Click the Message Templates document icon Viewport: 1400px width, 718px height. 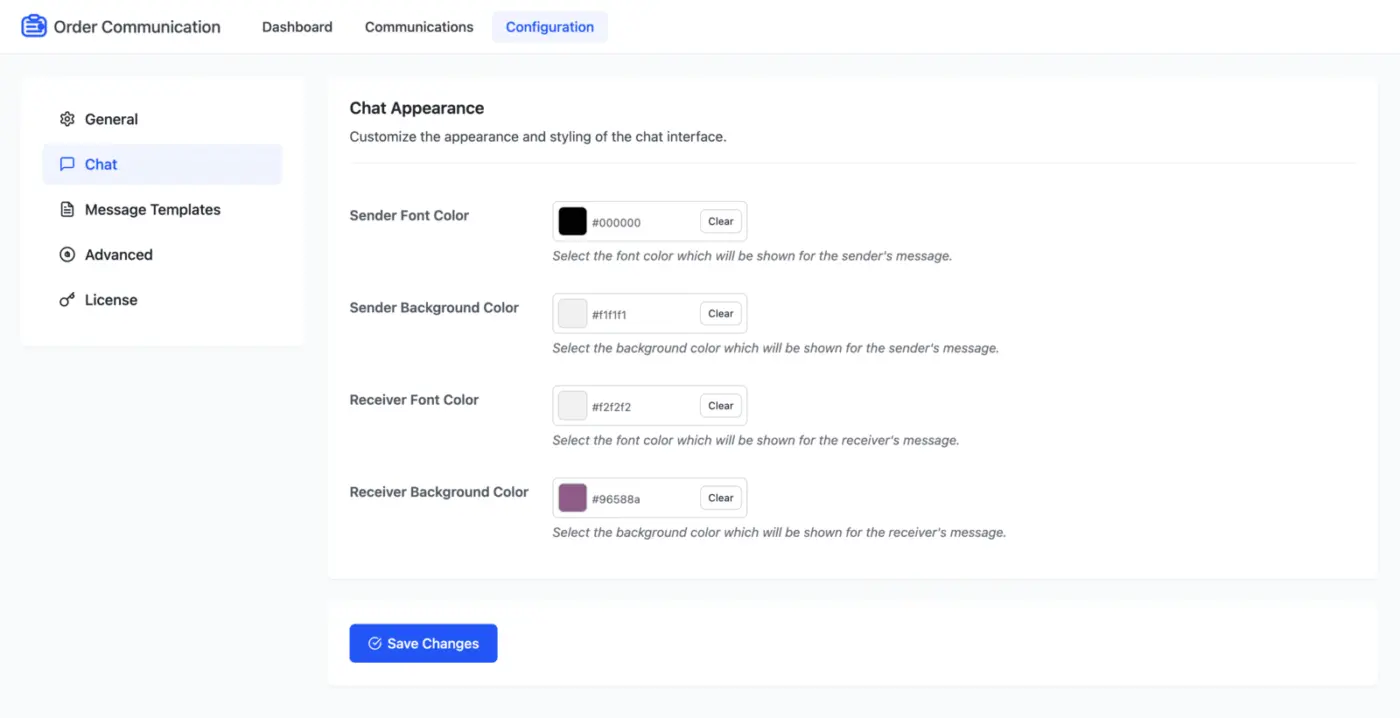(66, 209)
